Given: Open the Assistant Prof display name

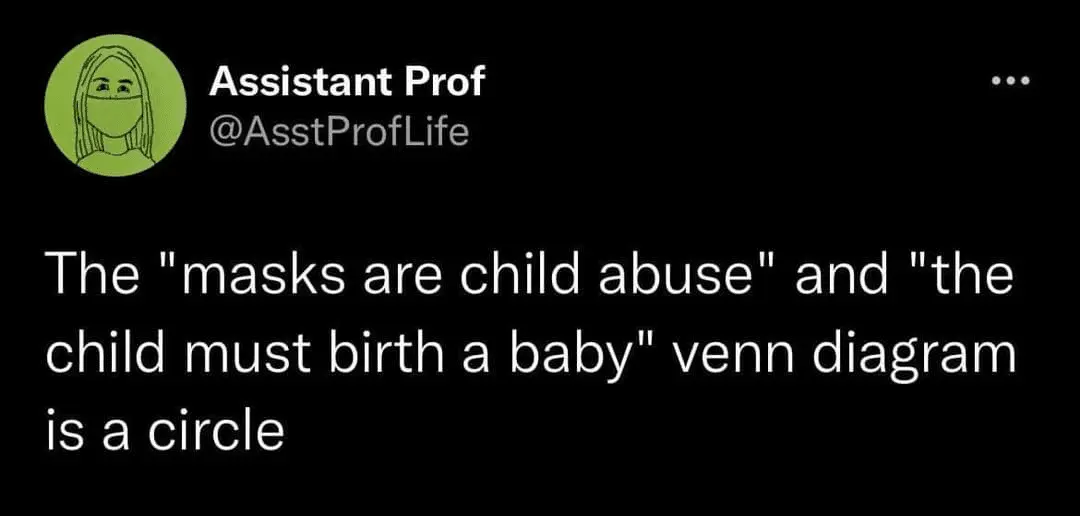Looking at the screenshot, I should point(346,83).
